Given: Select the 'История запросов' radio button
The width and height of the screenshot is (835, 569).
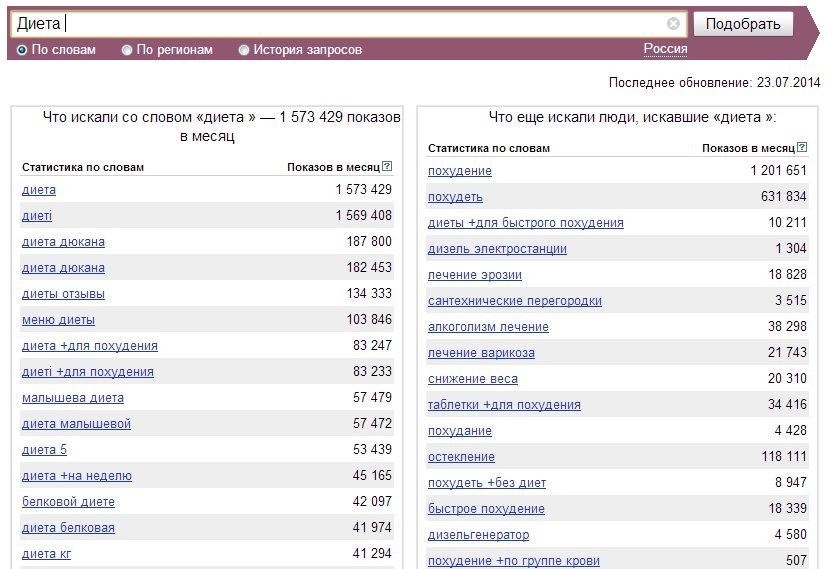Looking at the screenshot, I should tap(244, 50).
